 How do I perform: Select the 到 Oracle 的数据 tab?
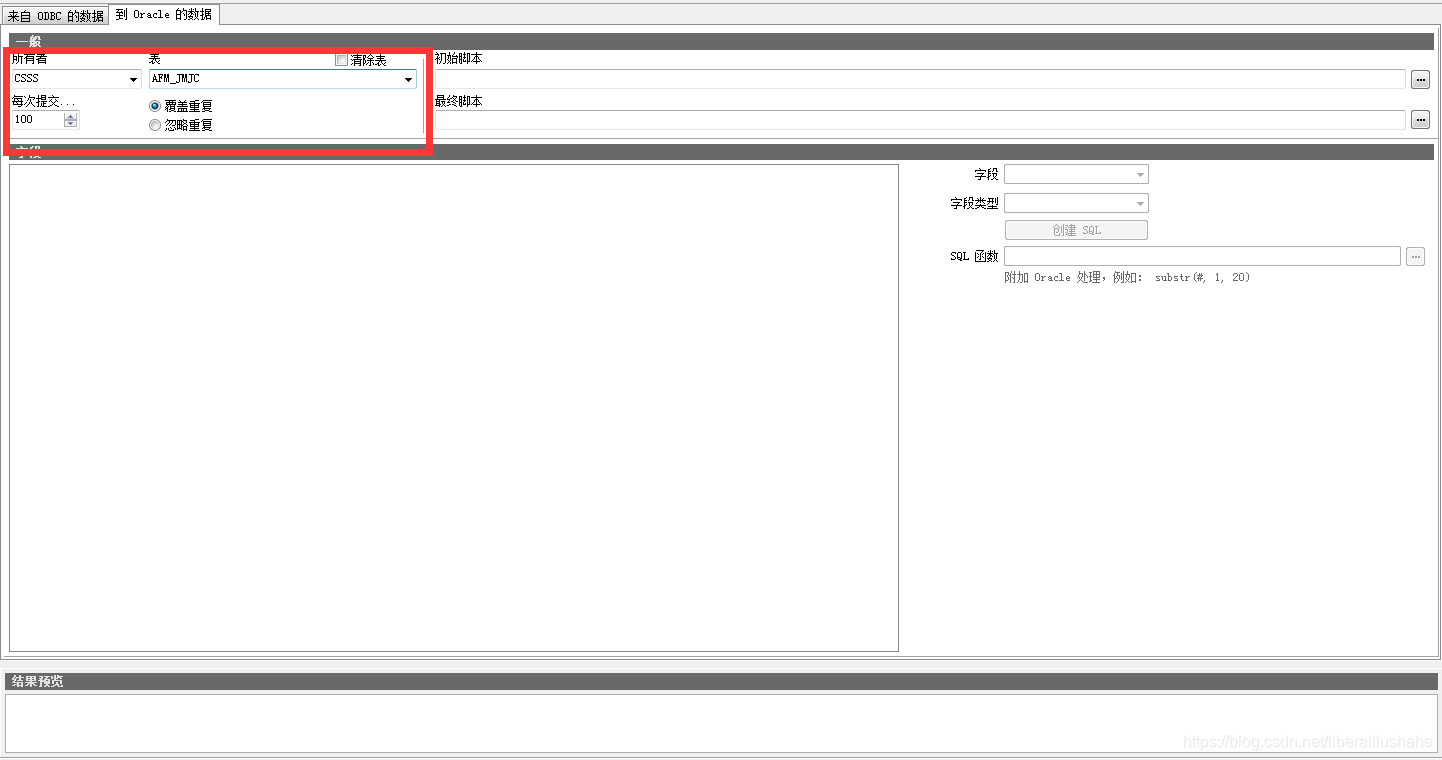pyautogui.click(x=164, y=15)
